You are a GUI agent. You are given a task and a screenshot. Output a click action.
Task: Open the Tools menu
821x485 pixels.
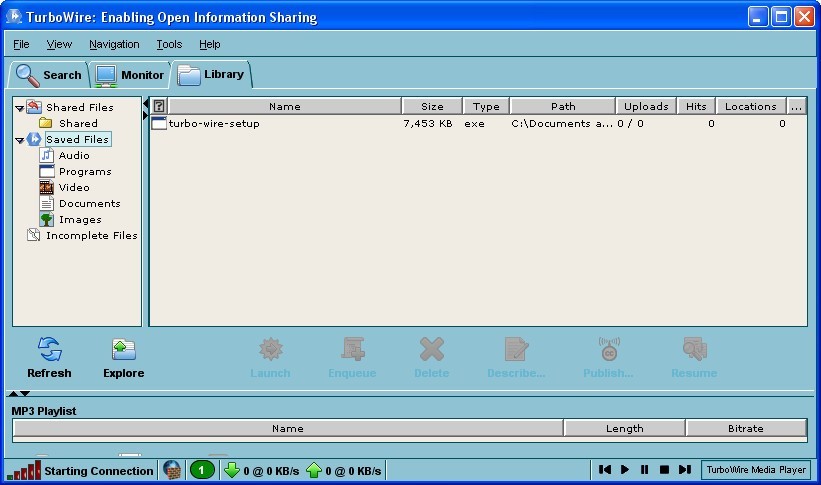[x=169, y=44]
